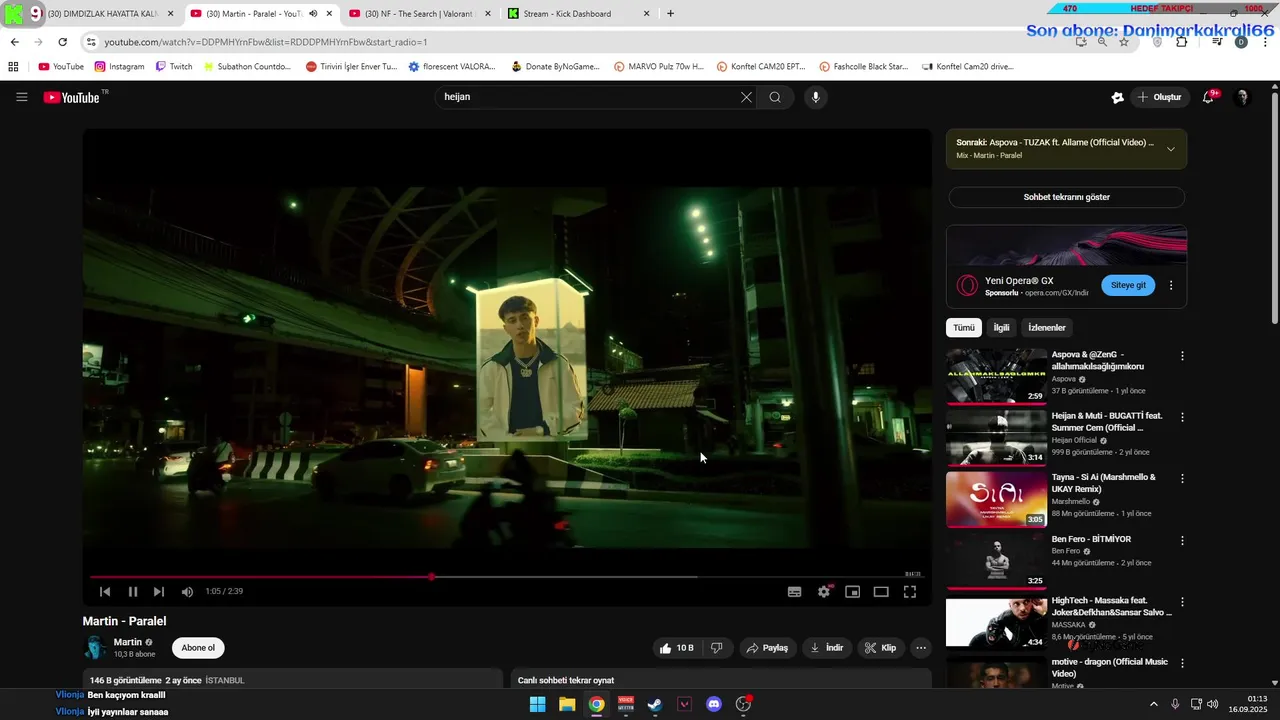The image size is (1280, 720).
Task: Pause the video playback
Action: tap(132, 591)
